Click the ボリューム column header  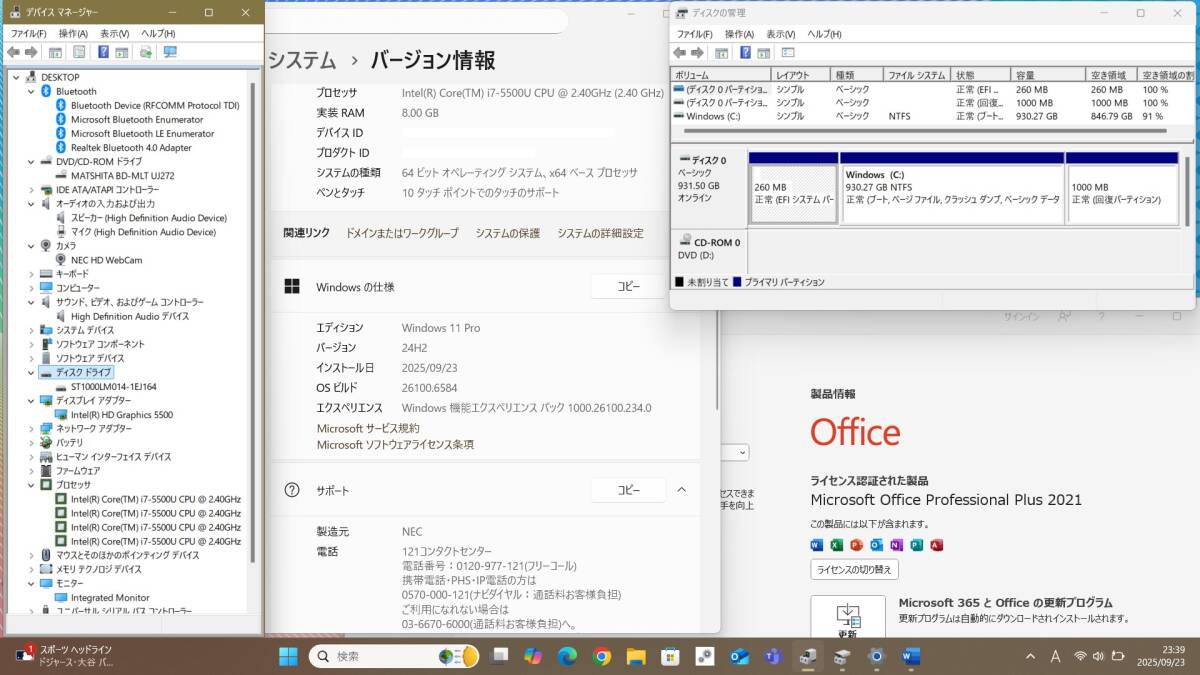coord(721,75)
